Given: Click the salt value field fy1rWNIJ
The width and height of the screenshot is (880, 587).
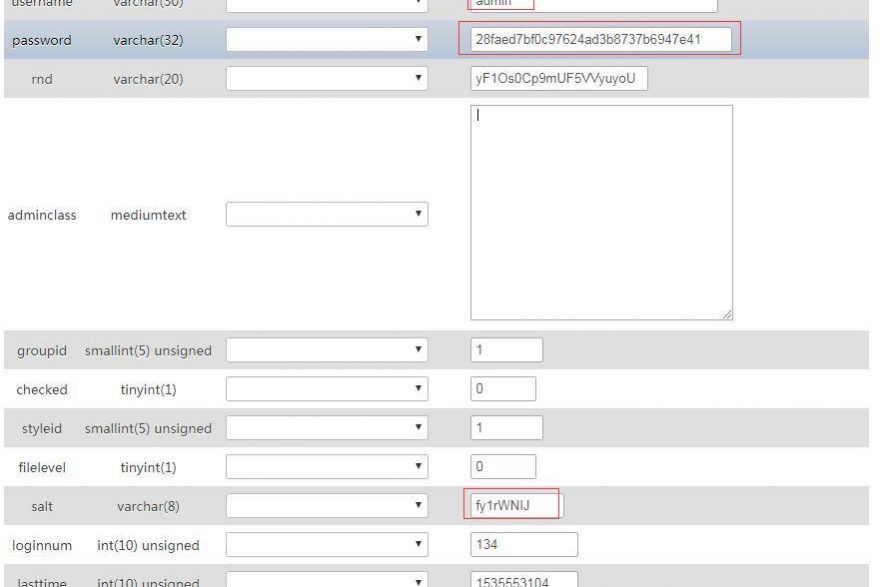Looking at the screenshot, I should [516, 506].
